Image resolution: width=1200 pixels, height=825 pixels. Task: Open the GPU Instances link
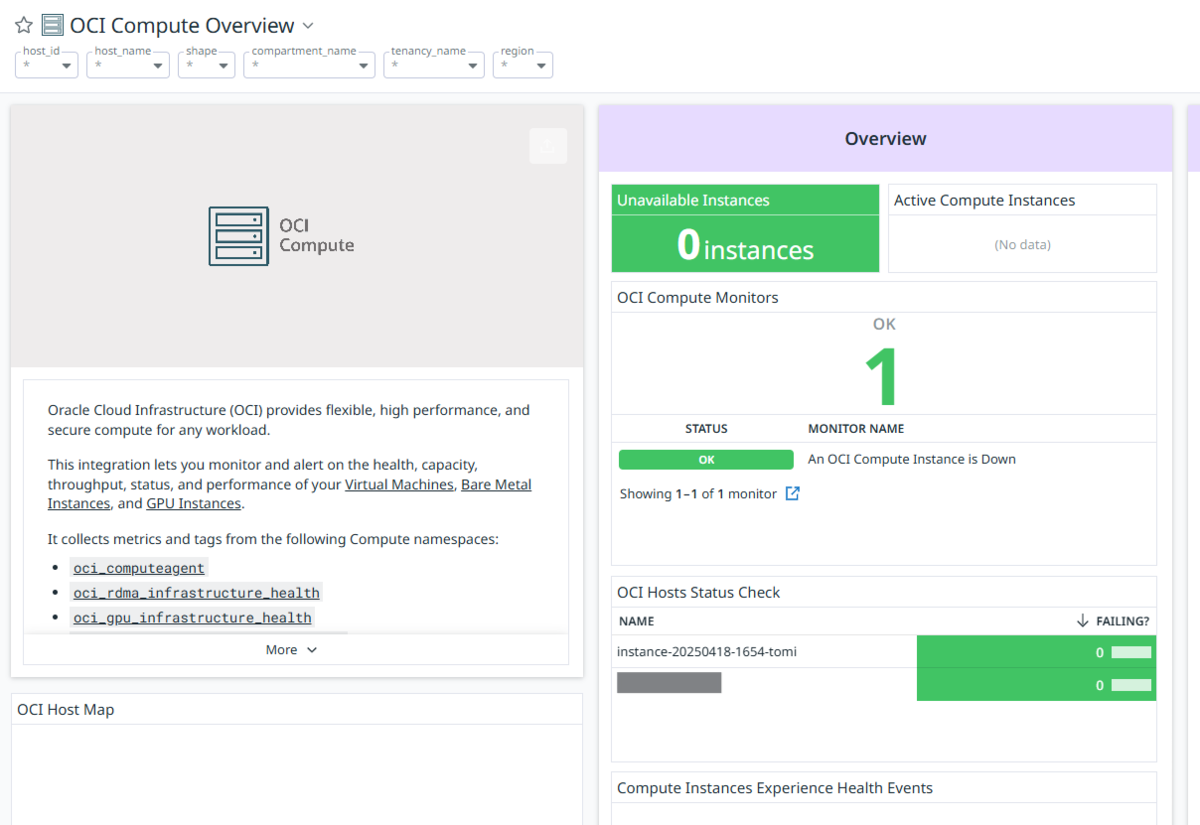[x=193, y=503]
